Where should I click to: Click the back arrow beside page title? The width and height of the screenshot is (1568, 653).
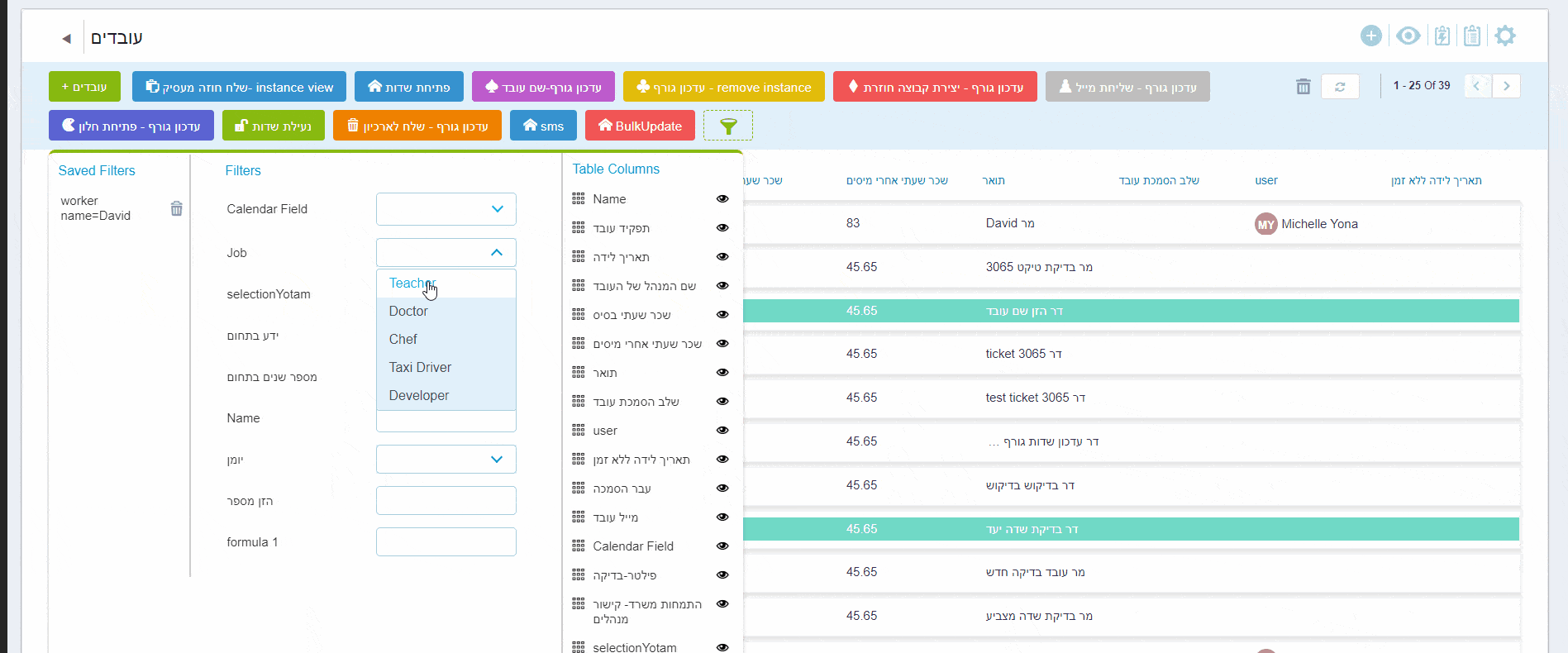pyautogui.click(x=66, y=38)
